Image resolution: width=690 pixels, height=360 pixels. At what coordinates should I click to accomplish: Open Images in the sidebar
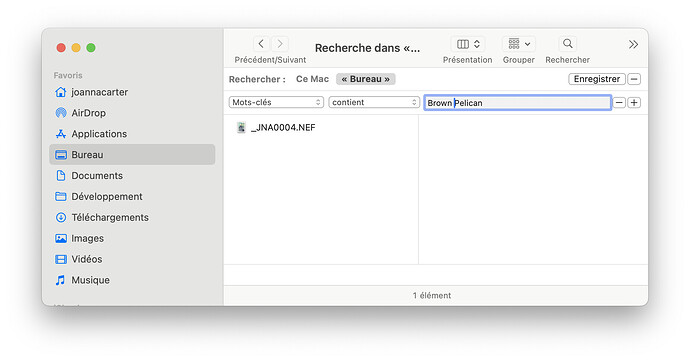coord(132,238)
